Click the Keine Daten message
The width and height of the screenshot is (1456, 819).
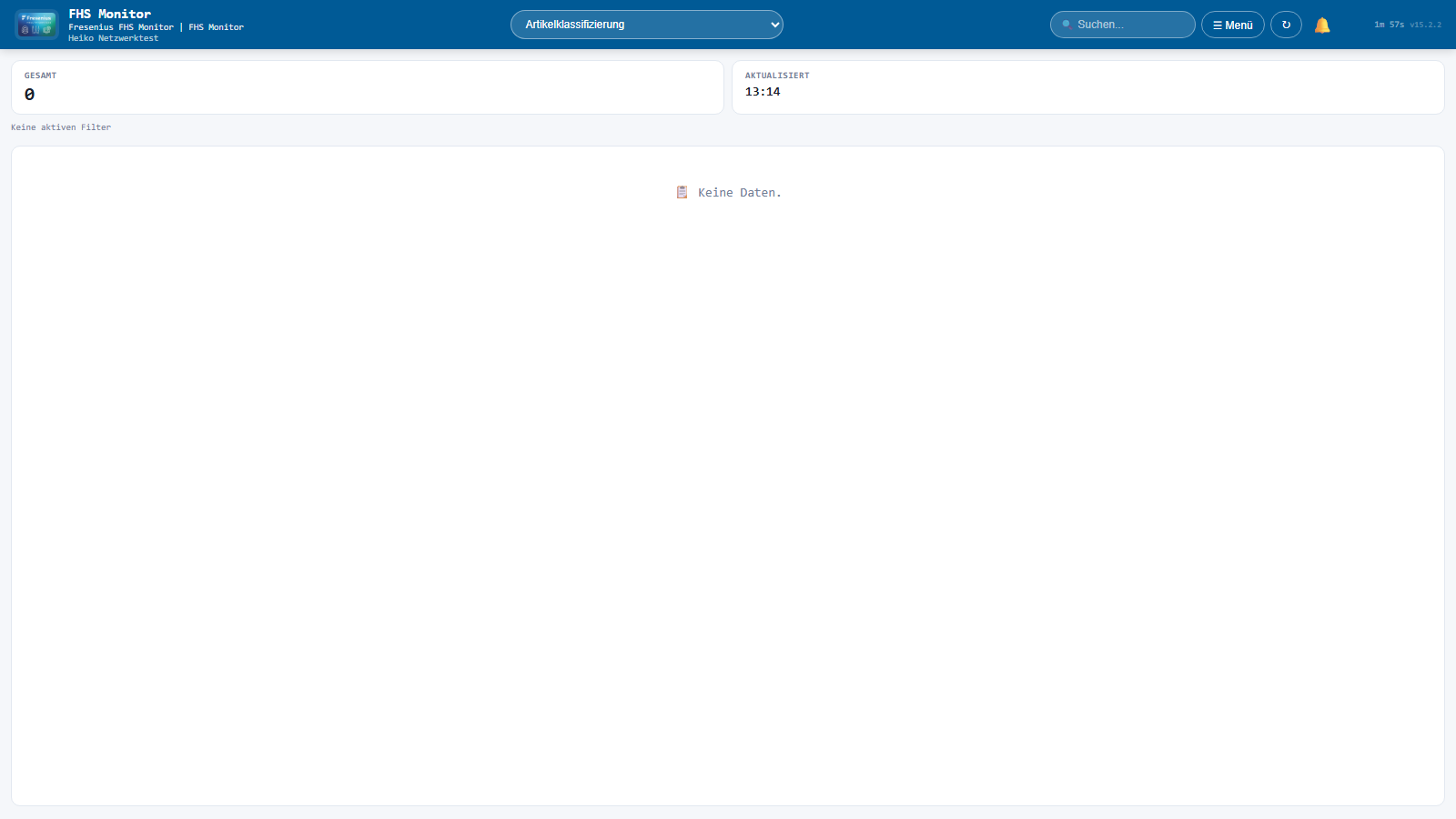pos(739,193)
